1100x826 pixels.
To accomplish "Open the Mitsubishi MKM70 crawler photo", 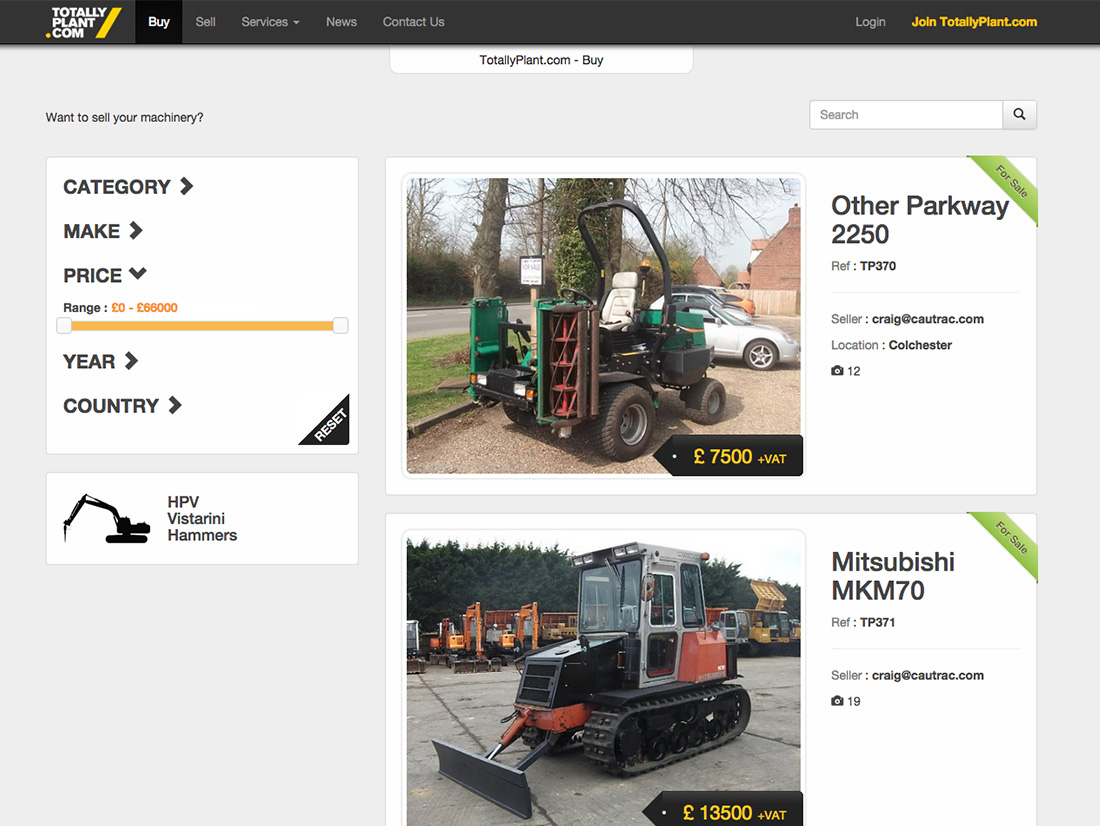I will pos(603,680).
